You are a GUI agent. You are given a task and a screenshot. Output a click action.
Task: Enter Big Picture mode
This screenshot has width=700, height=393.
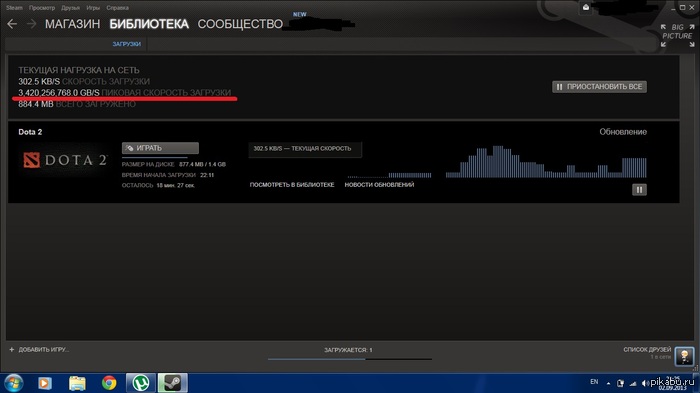tap(677, 36)
